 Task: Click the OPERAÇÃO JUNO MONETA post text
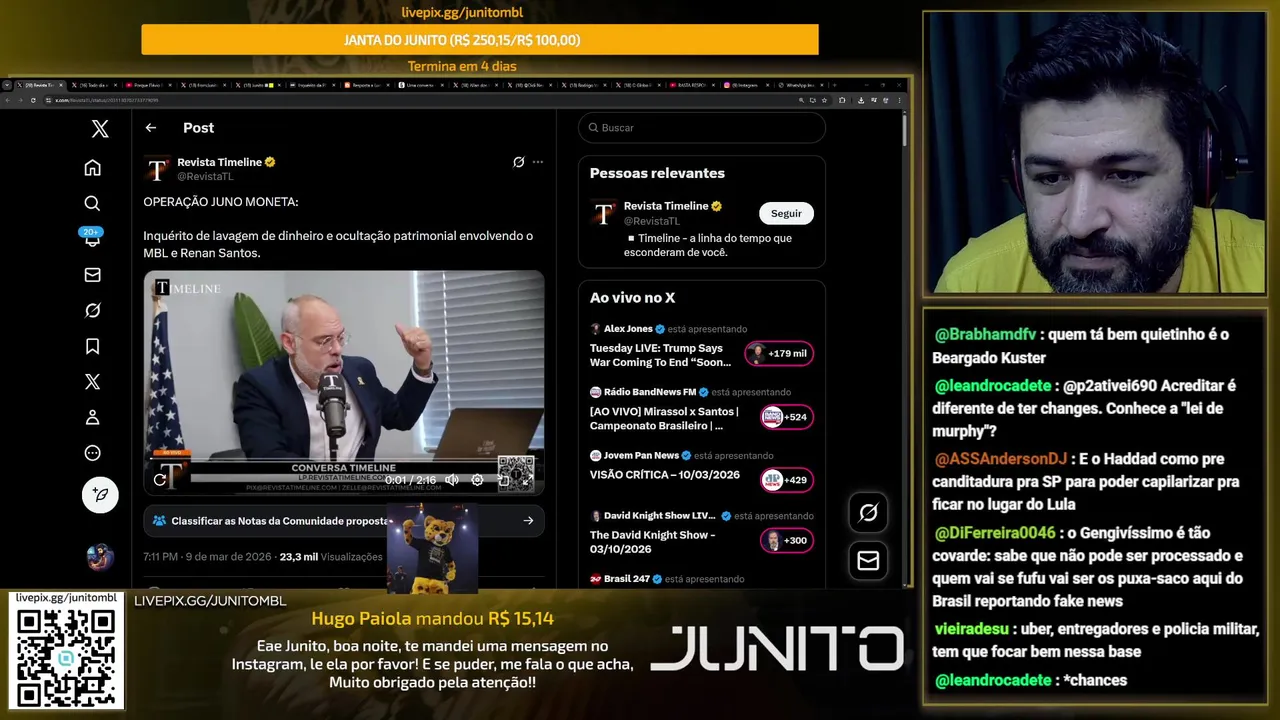[221, 202]
